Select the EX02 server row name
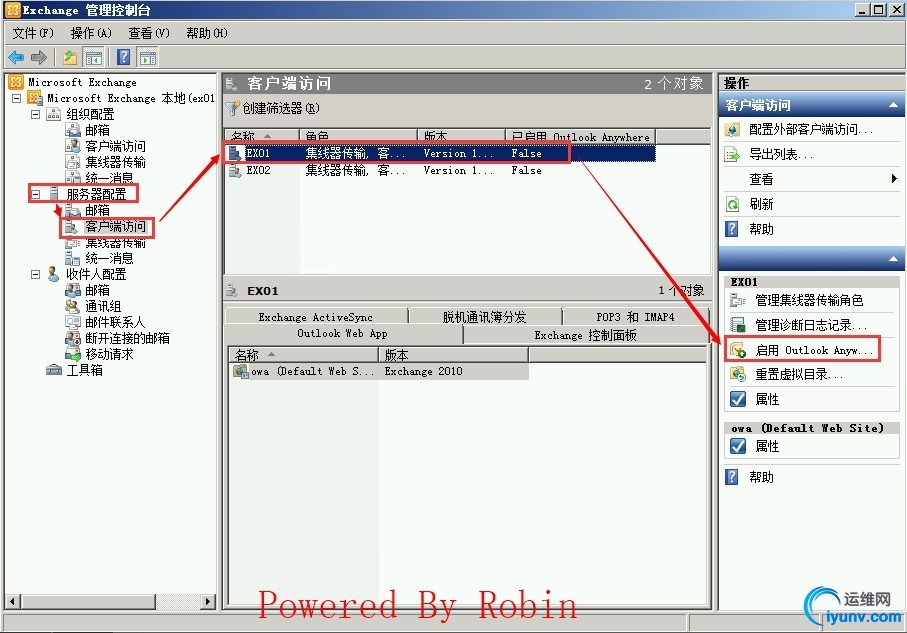 pos(258,171)
